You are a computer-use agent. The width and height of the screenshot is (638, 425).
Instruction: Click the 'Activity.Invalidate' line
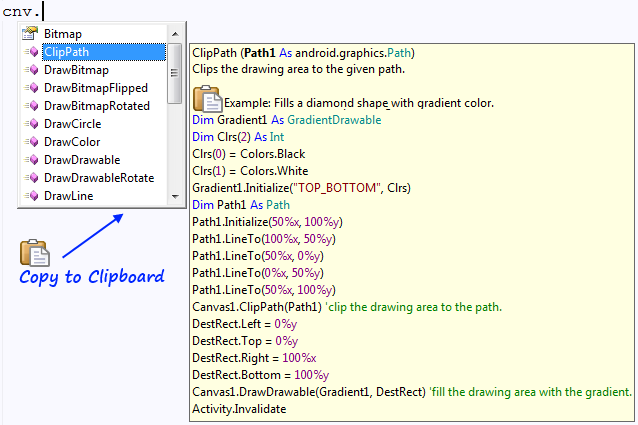pos(239,409)
